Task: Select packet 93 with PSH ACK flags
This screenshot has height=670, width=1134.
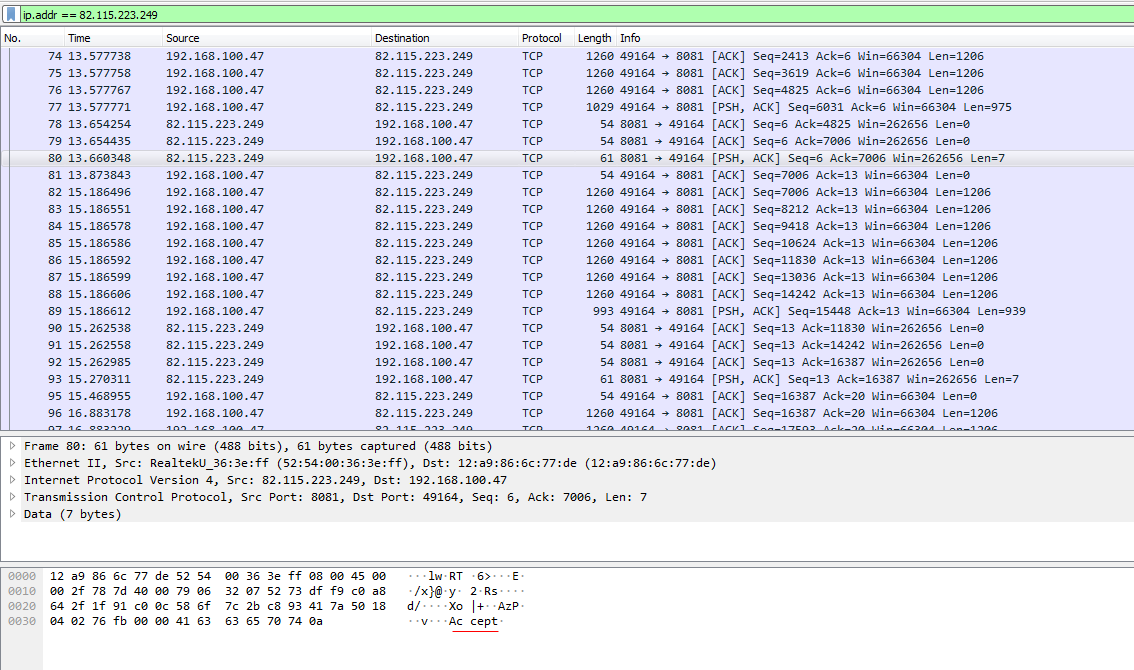Action: coord(300,378)
